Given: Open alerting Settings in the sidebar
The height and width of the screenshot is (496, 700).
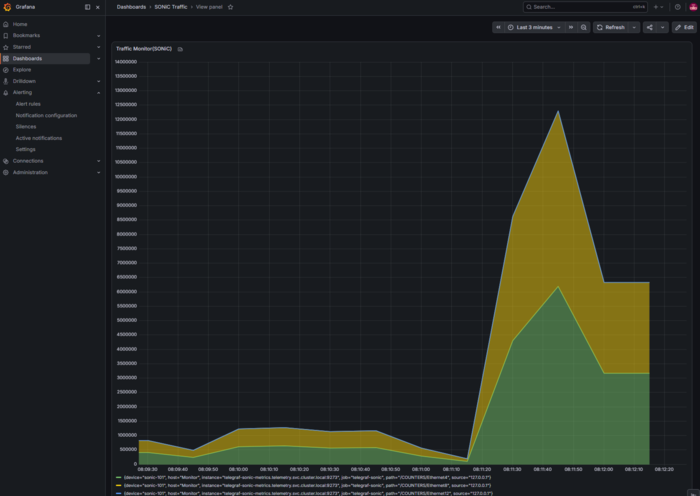Looking at the screenshot, I should pyautogui.click(x=25, y=150).
